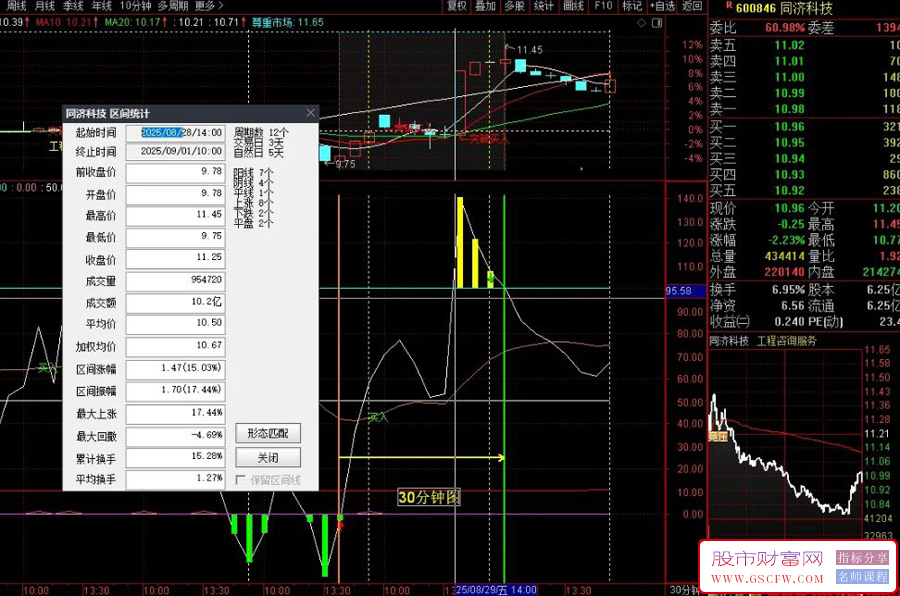Click the 最大上涨 field showing 17.44%
Viewport: 900px width, 596px height.
(x=176, y=413)
